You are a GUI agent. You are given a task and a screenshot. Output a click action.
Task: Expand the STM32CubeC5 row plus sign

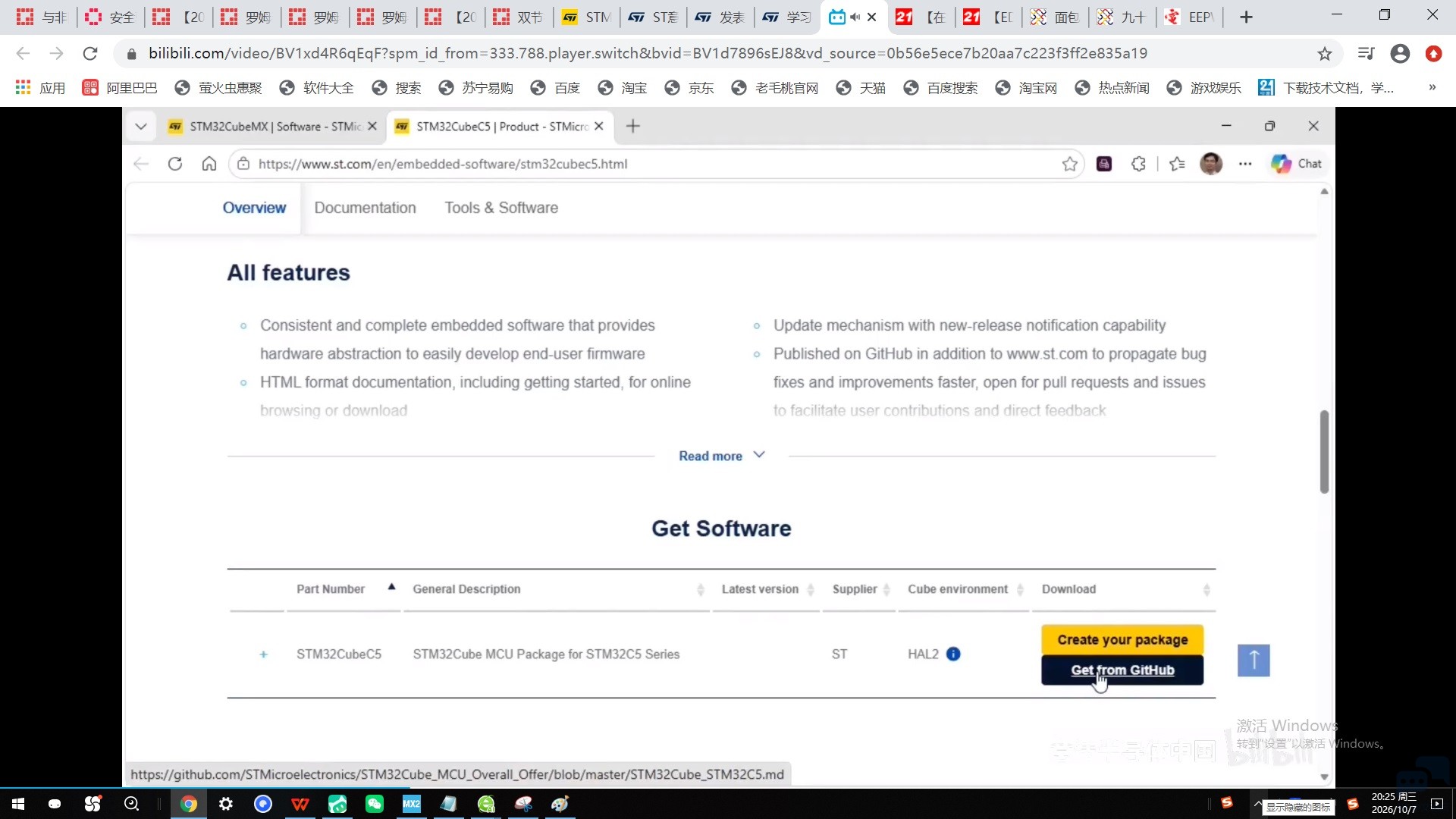[263, 654]
